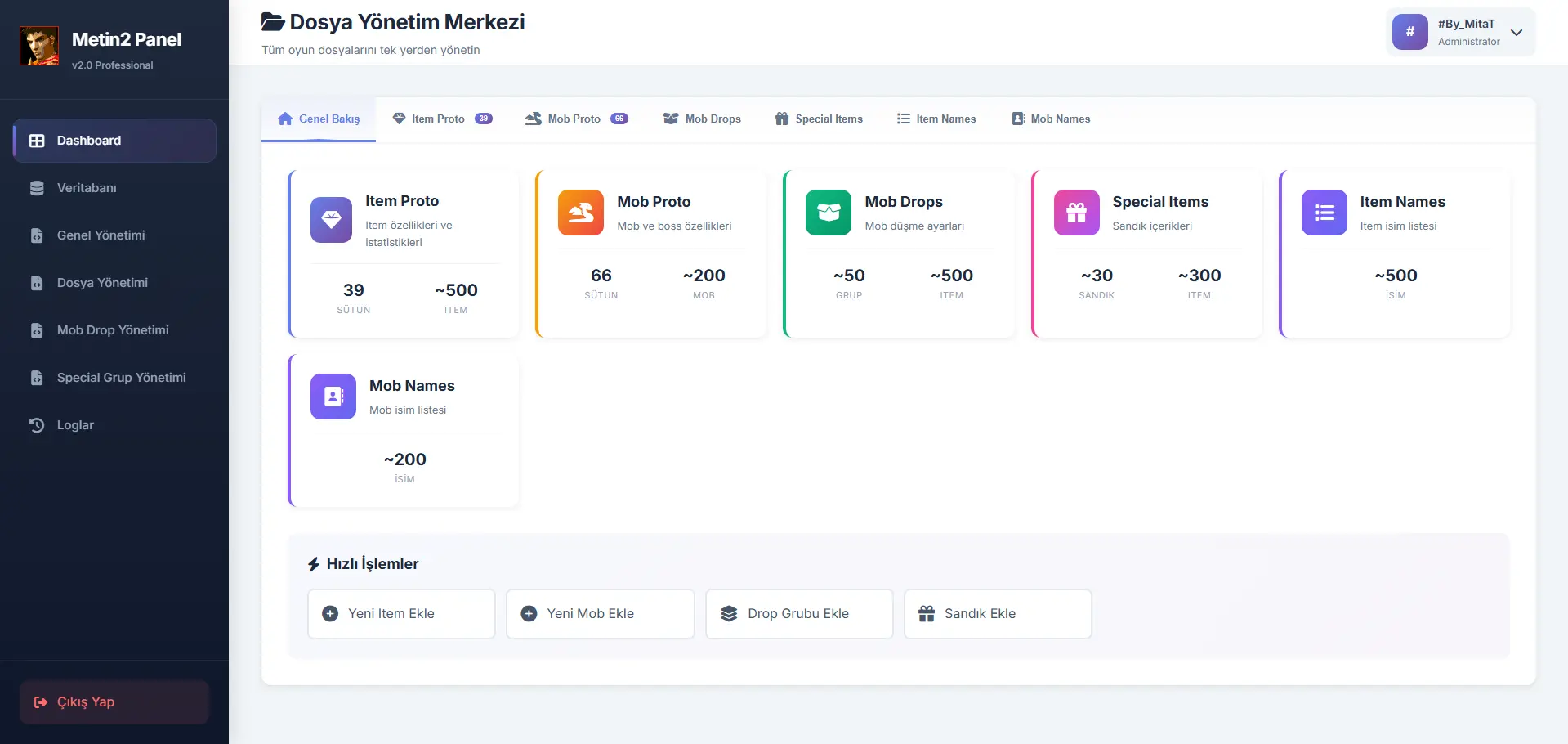
Task: Click the purple hash user avatar icon
Action: click(1409, 32)
